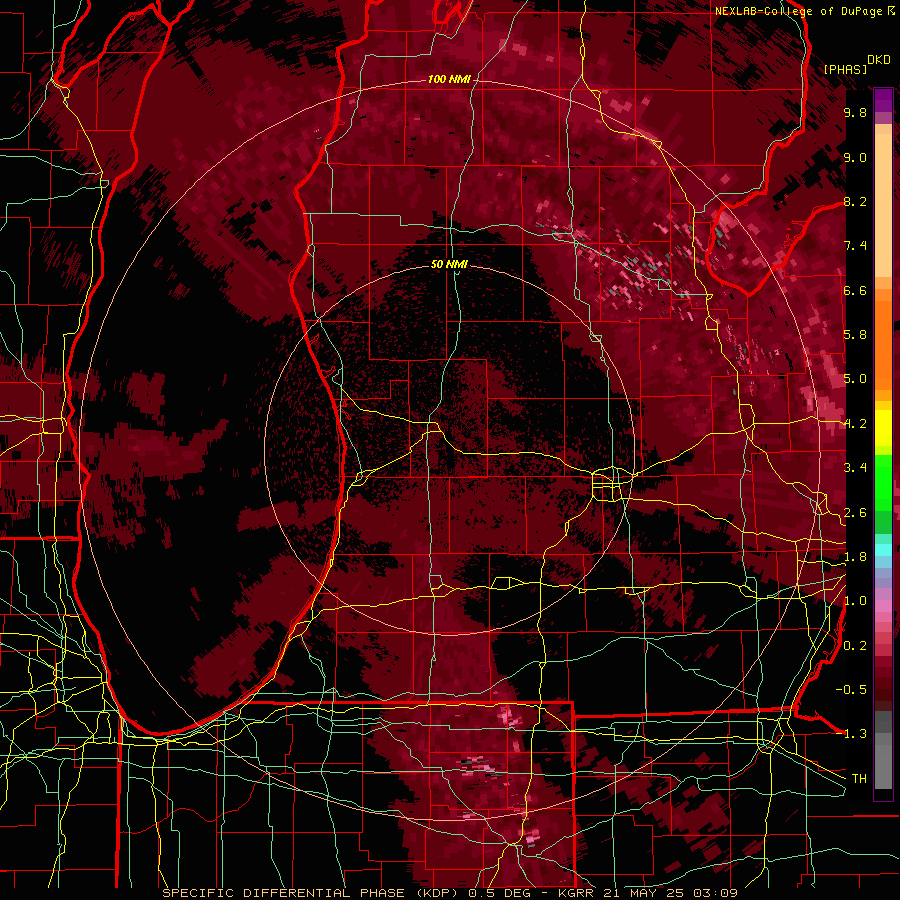900x900 pixels.
Task: Click the "DKD" unit label above the legend
Action: coord(879,60)
